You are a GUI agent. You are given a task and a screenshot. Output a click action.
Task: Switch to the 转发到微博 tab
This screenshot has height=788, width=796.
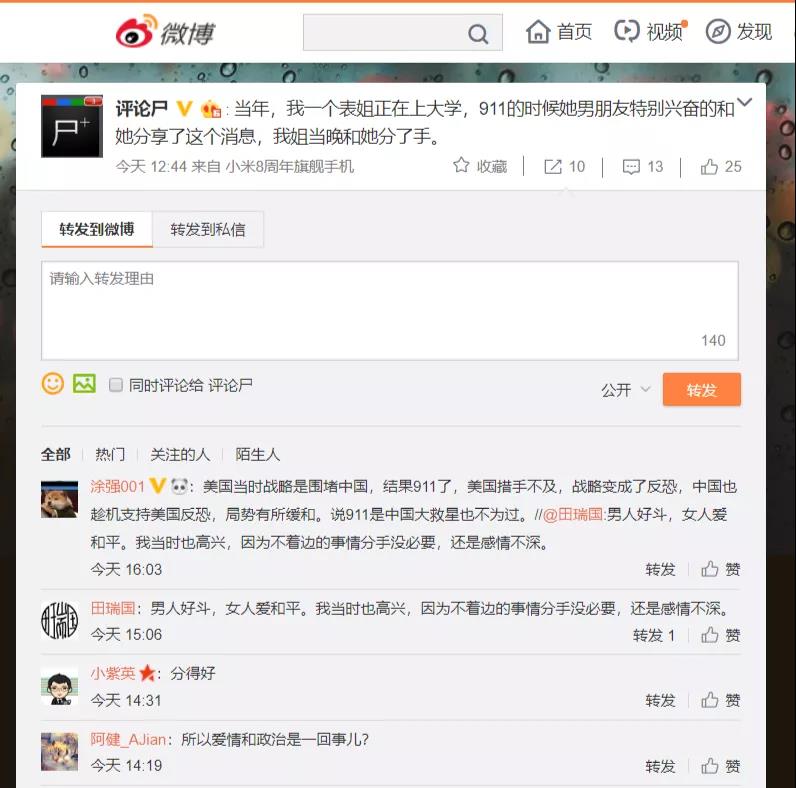96,229
